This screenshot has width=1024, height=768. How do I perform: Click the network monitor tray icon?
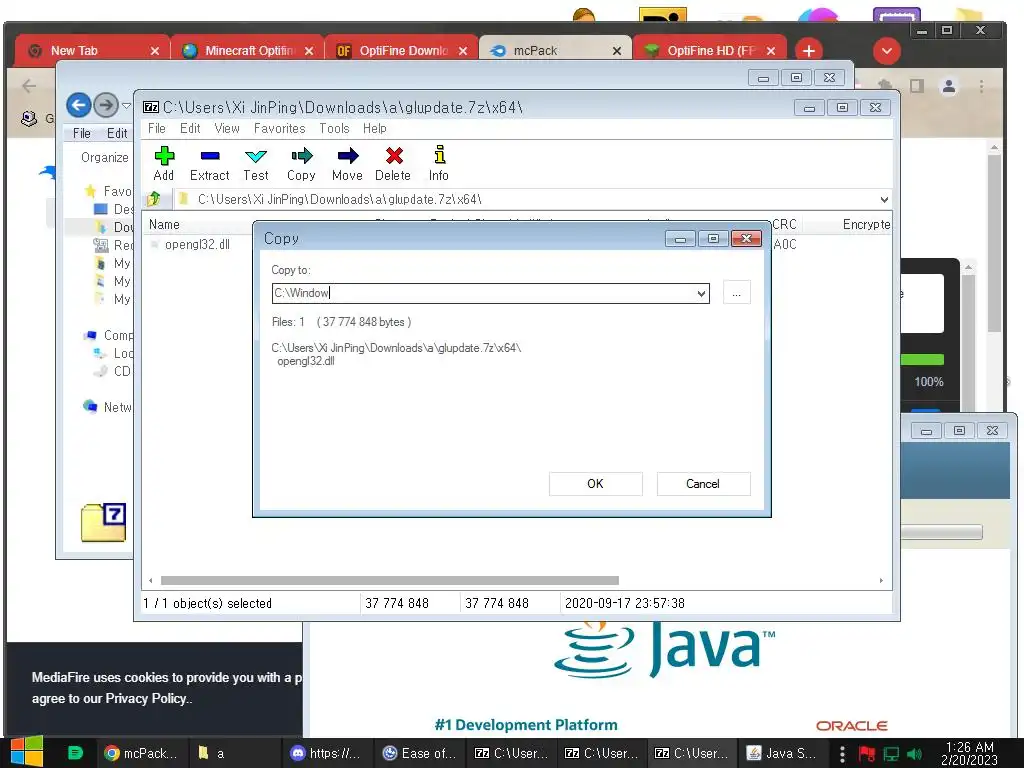tap(891, 754)
